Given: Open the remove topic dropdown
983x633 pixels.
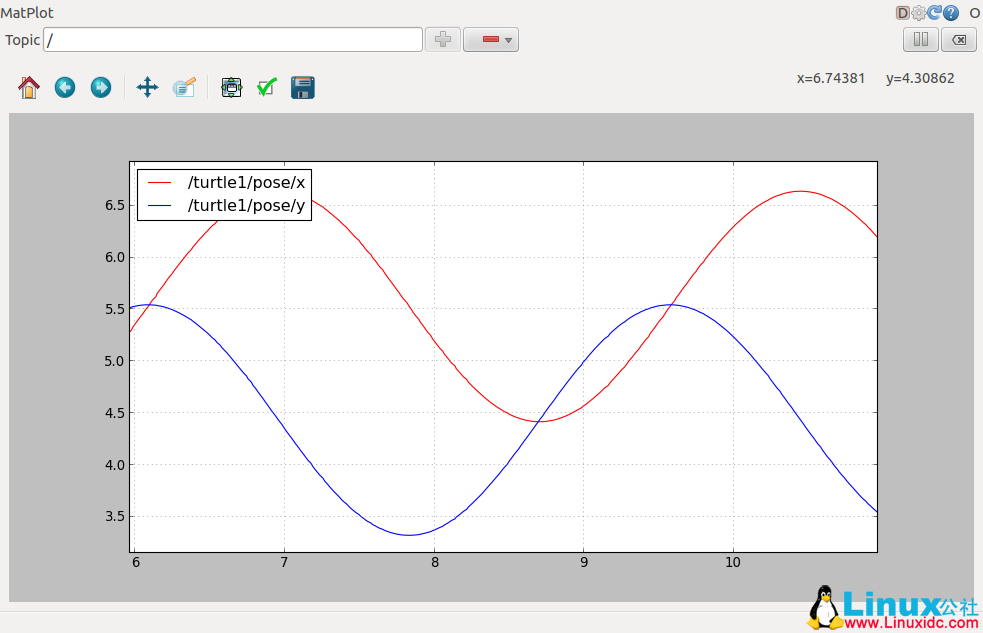Looking at the screenshot, I should click(x=491, y=39).
